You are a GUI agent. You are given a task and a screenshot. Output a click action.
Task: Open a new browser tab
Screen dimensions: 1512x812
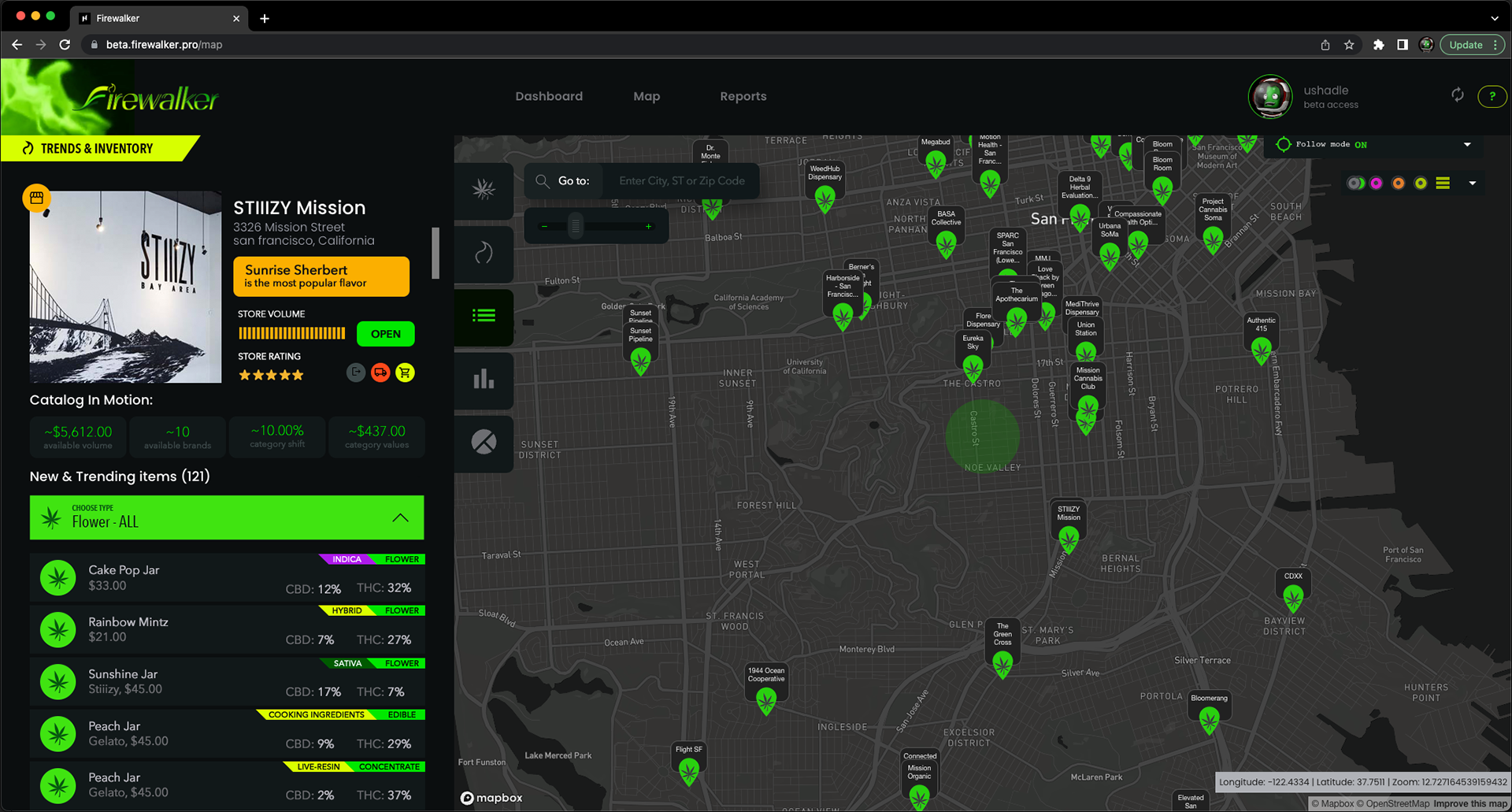click(265, 18)
